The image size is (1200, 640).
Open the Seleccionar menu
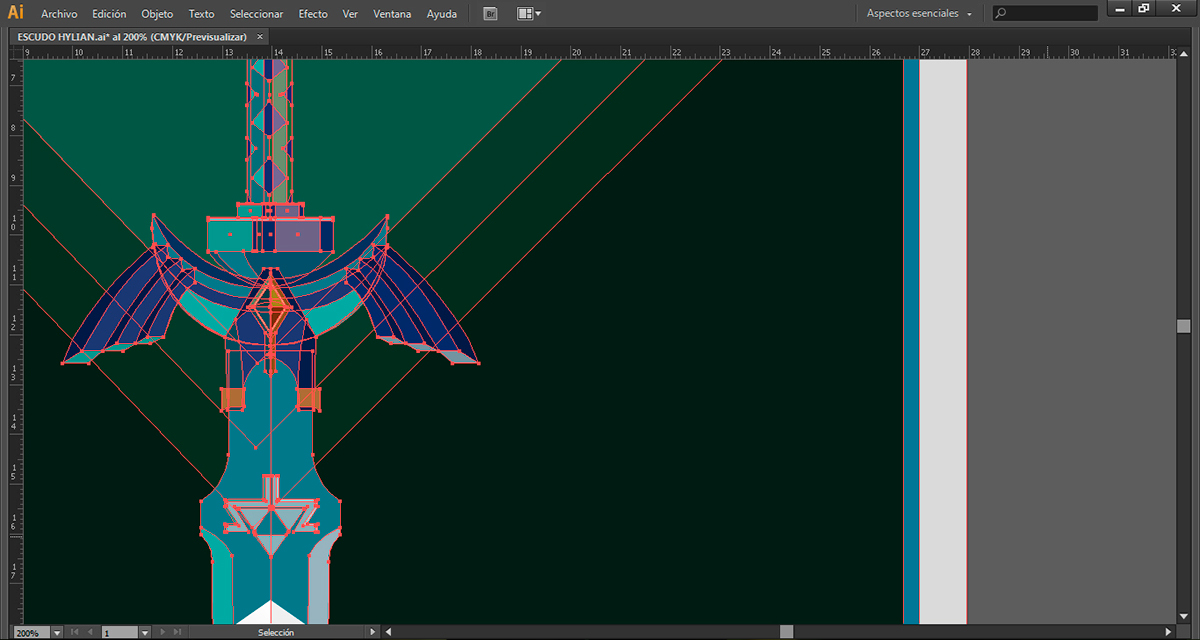(x=255, y=13)
